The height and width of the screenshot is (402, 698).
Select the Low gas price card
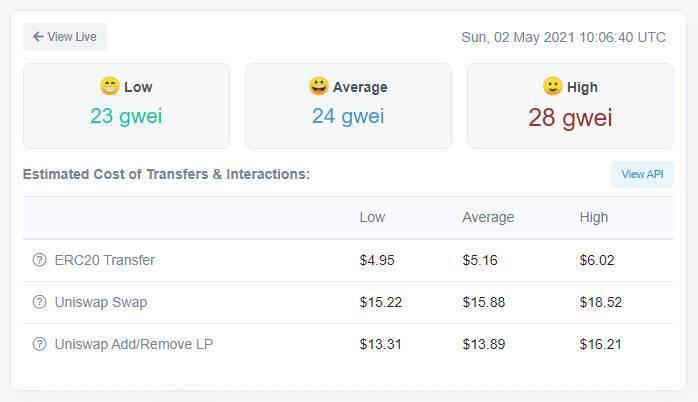[126, 106]
